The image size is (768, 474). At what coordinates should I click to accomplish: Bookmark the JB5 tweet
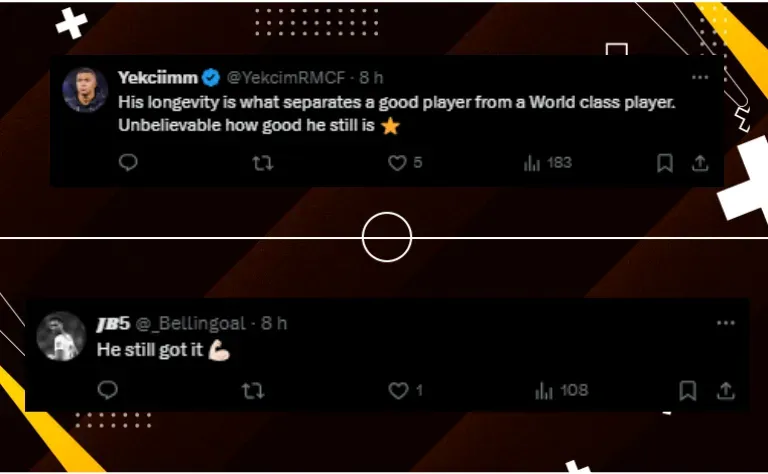coord(688,391)
